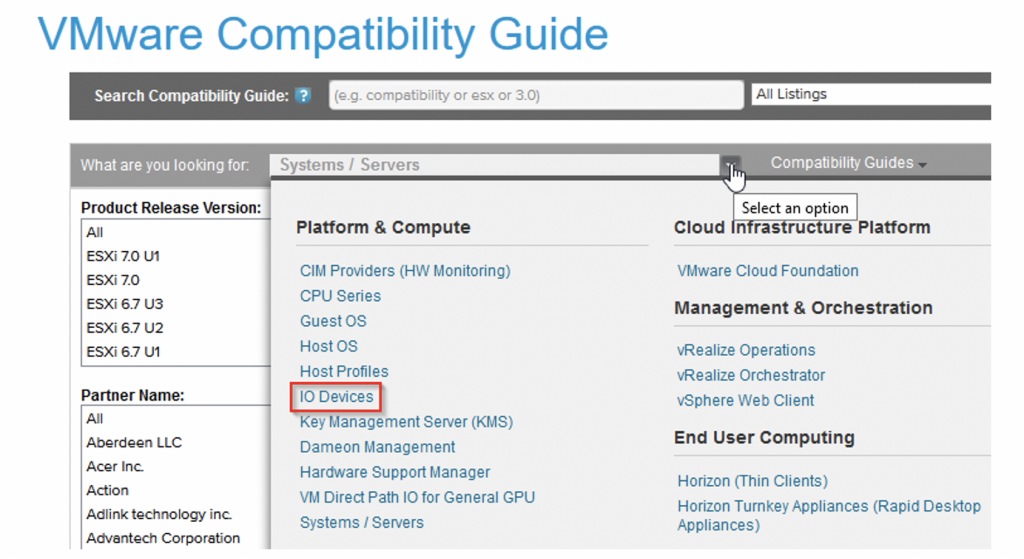Open the CPU Series guide
Image resolution: width=1024 pixels, height=559 pixels.
click(x=340, y=296)
